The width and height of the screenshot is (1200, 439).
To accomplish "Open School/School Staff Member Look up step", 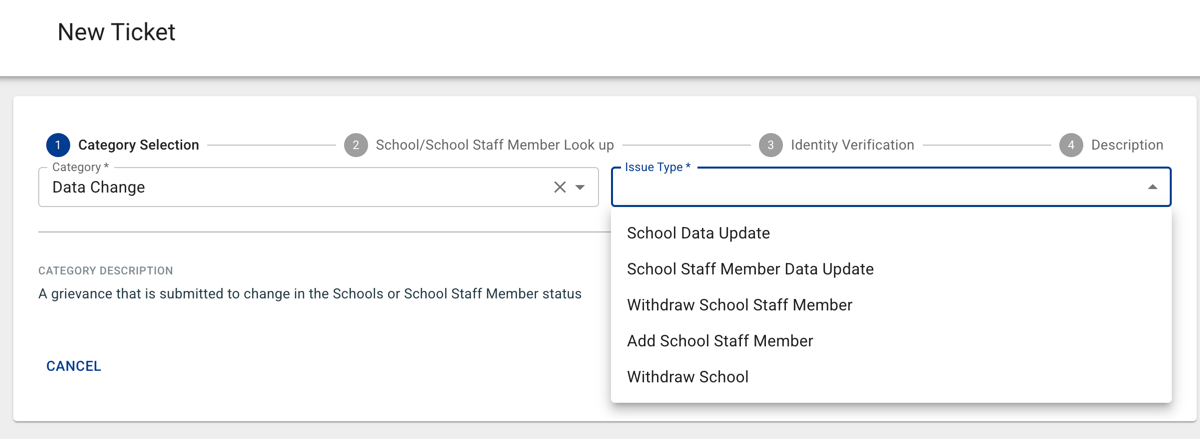I will tap(494, 145).
